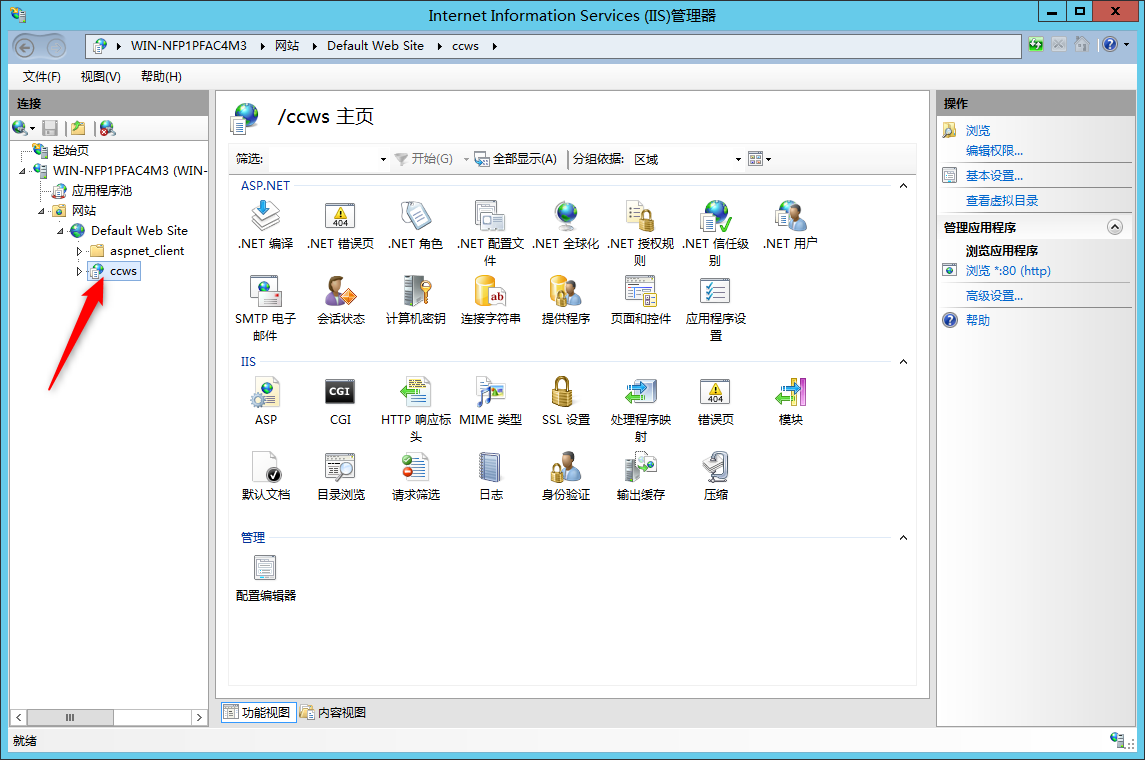The width and height of the screenshot is (1145, 760).
Task: Open the 会话状态 feature
Action: coord(340,301)
